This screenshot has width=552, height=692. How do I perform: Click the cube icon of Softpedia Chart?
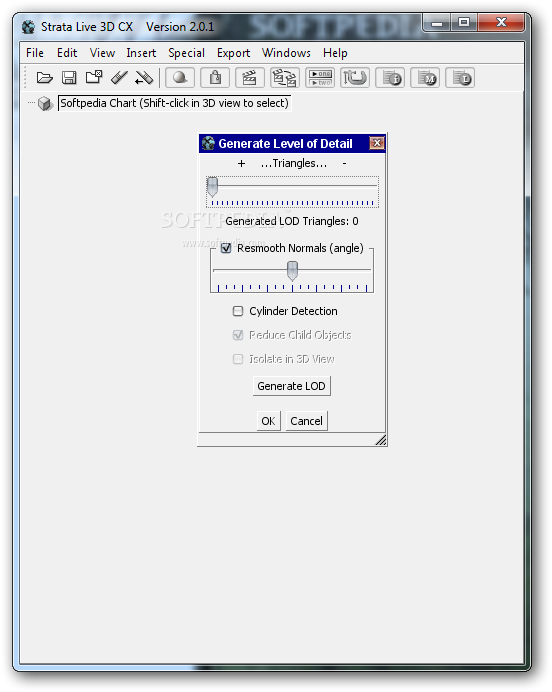(x=45, y=104)
